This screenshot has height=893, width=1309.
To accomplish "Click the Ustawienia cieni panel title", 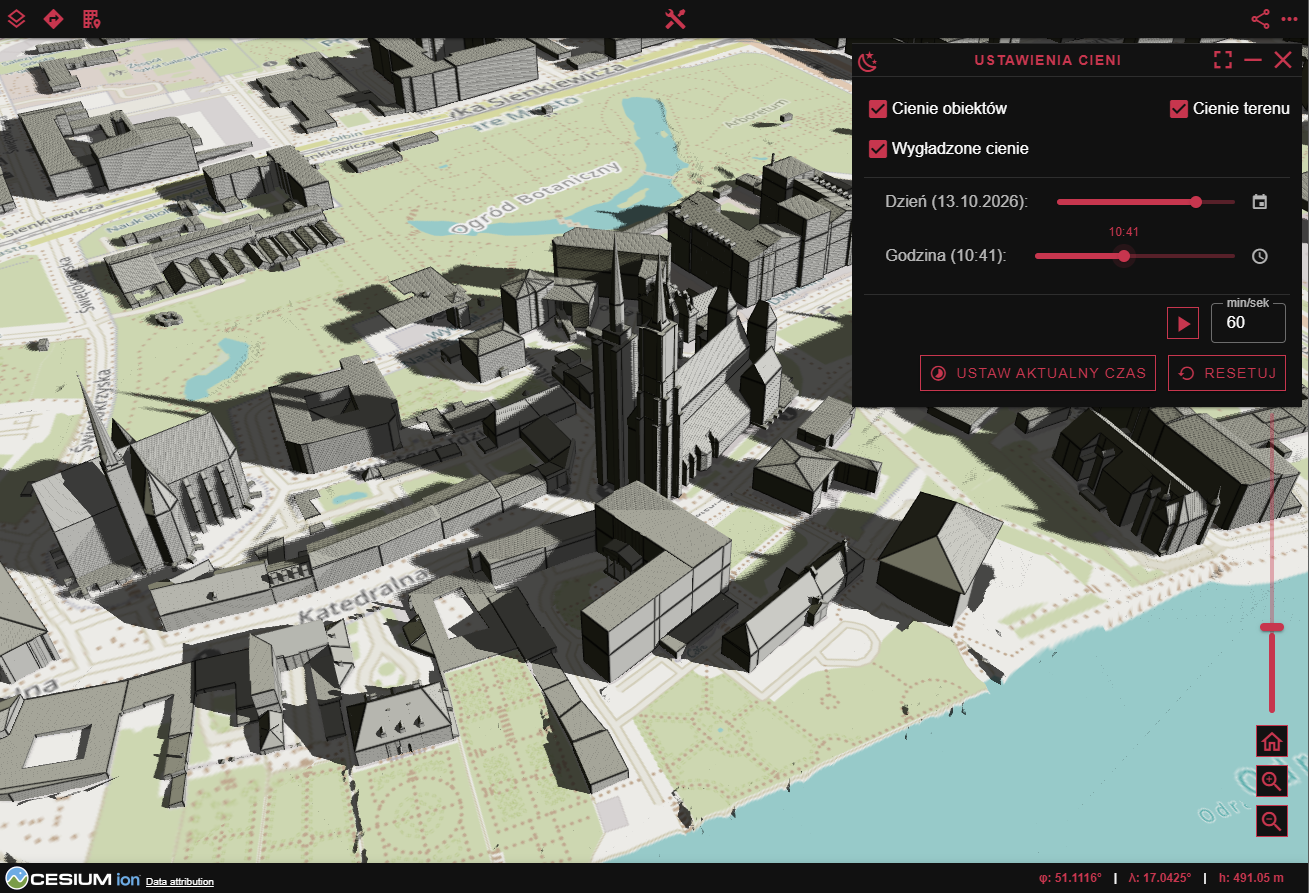I will coord(1047,60).
